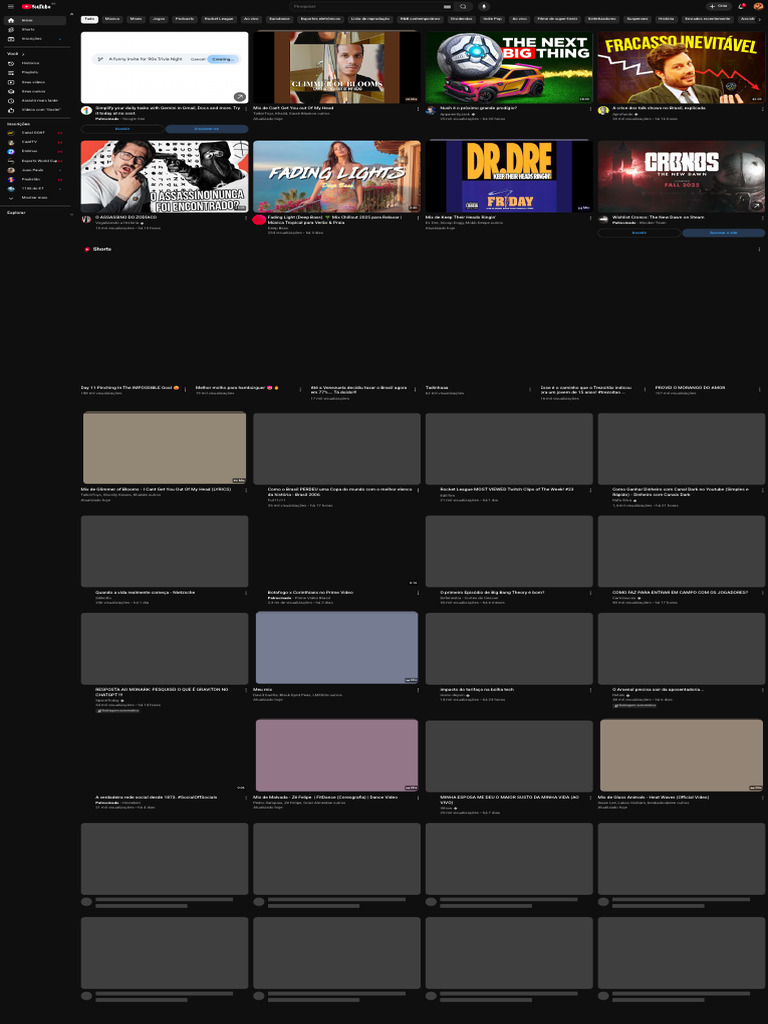Click the search magnifier button

(463, 6)
